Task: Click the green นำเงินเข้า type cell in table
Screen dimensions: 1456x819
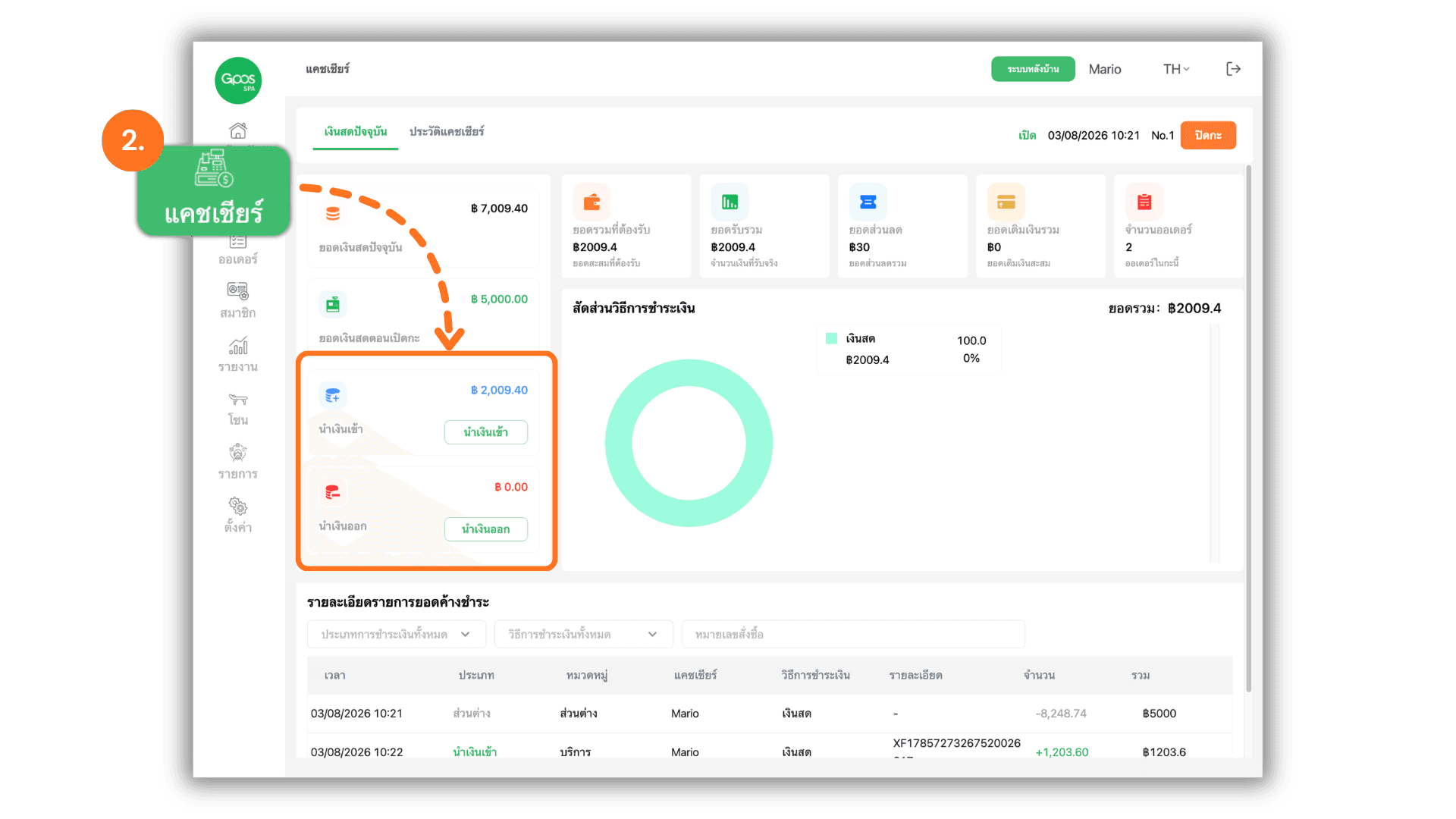Action: tap(475, 752)
